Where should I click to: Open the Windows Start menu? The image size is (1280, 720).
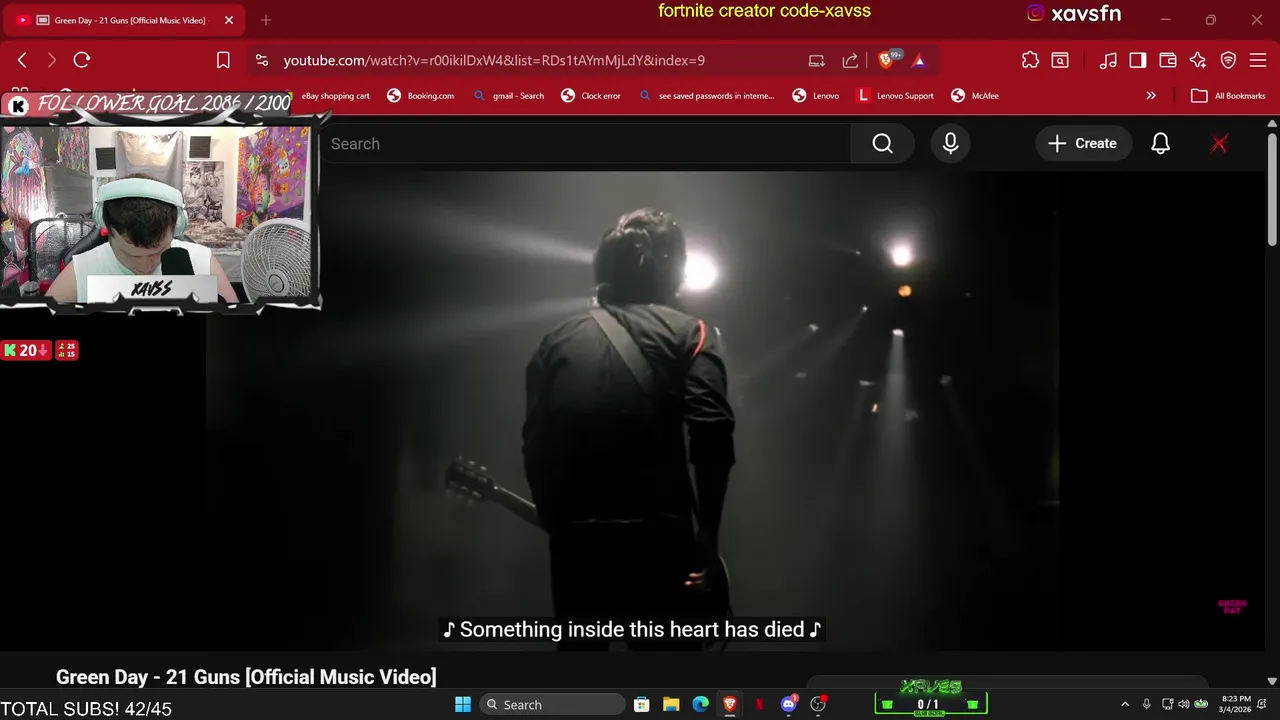(463, 704)
